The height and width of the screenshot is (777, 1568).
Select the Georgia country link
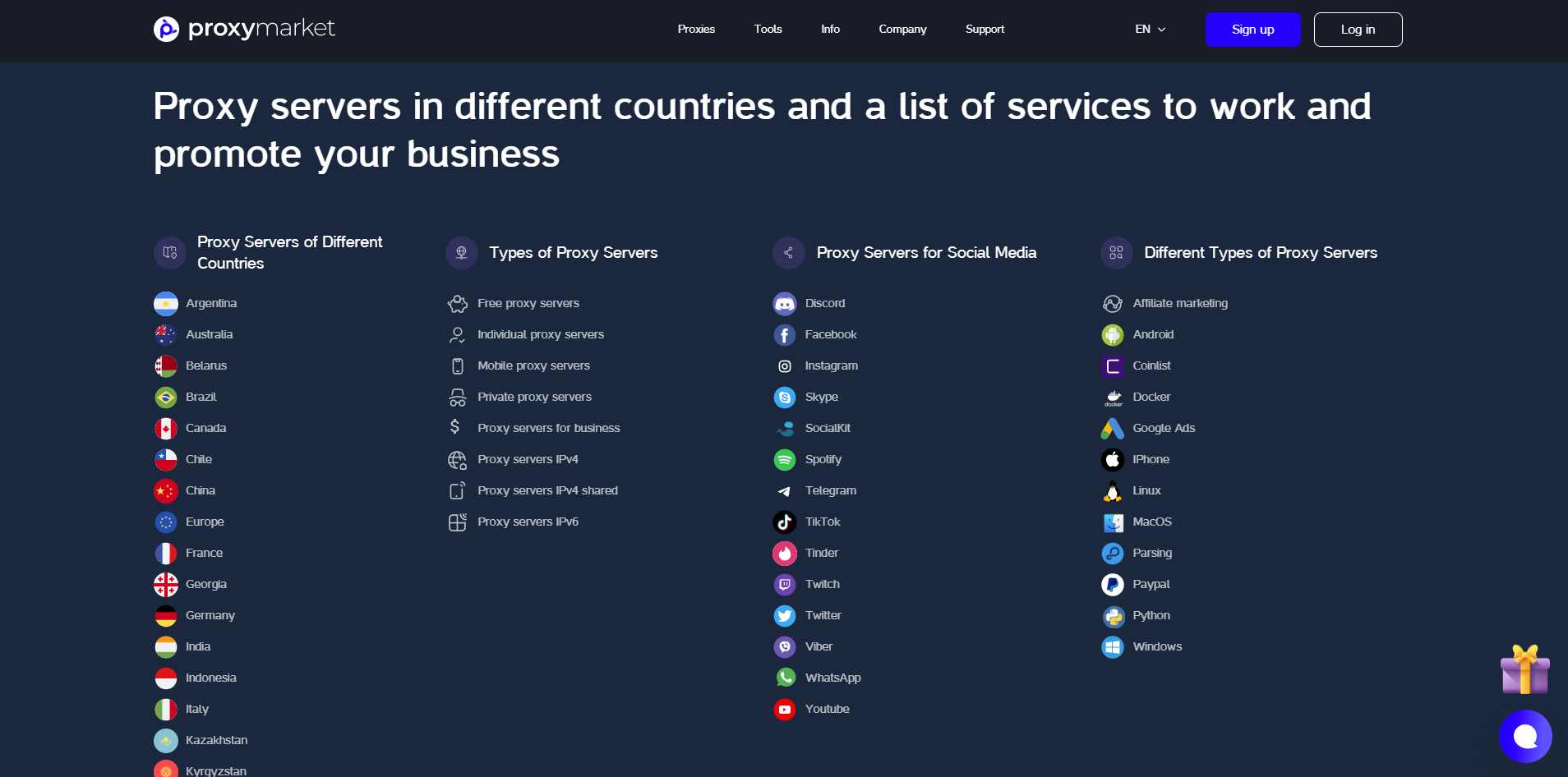pos(206,585)
